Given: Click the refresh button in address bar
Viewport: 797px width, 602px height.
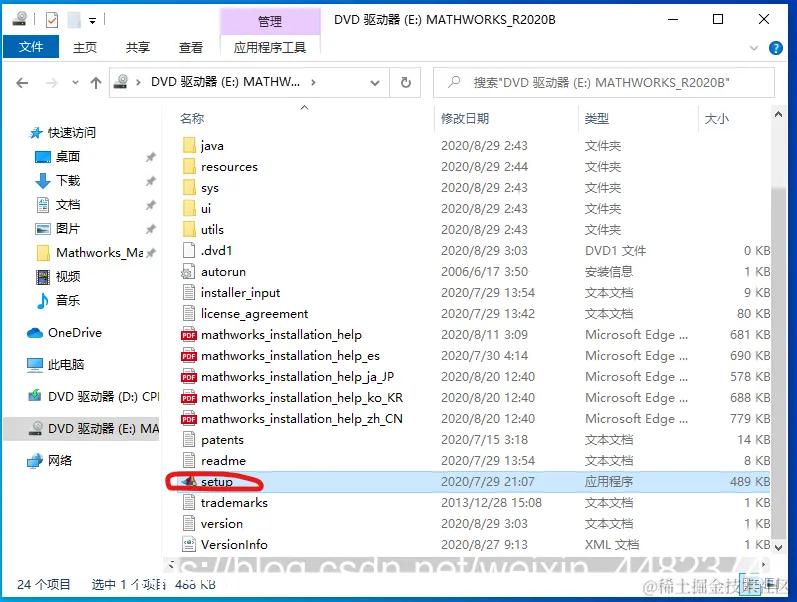Looking at the screenshot, I should tap(406, 82).
